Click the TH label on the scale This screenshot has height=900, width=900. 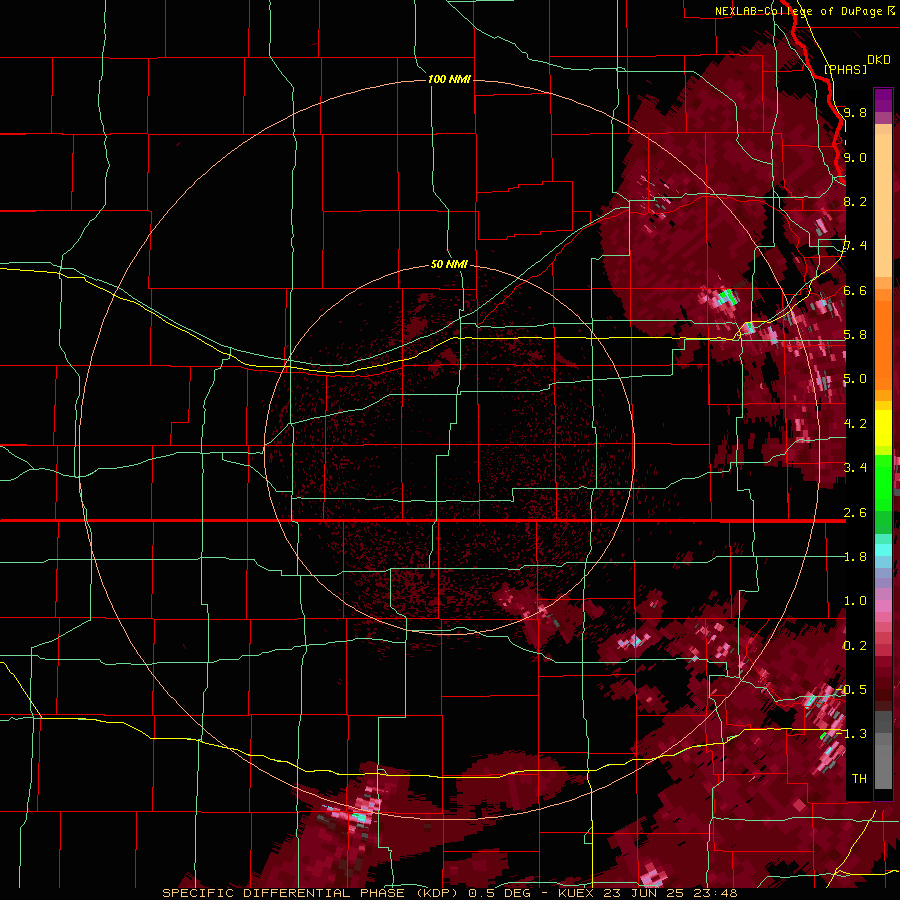pyautogui.click(x=859, y=778)
